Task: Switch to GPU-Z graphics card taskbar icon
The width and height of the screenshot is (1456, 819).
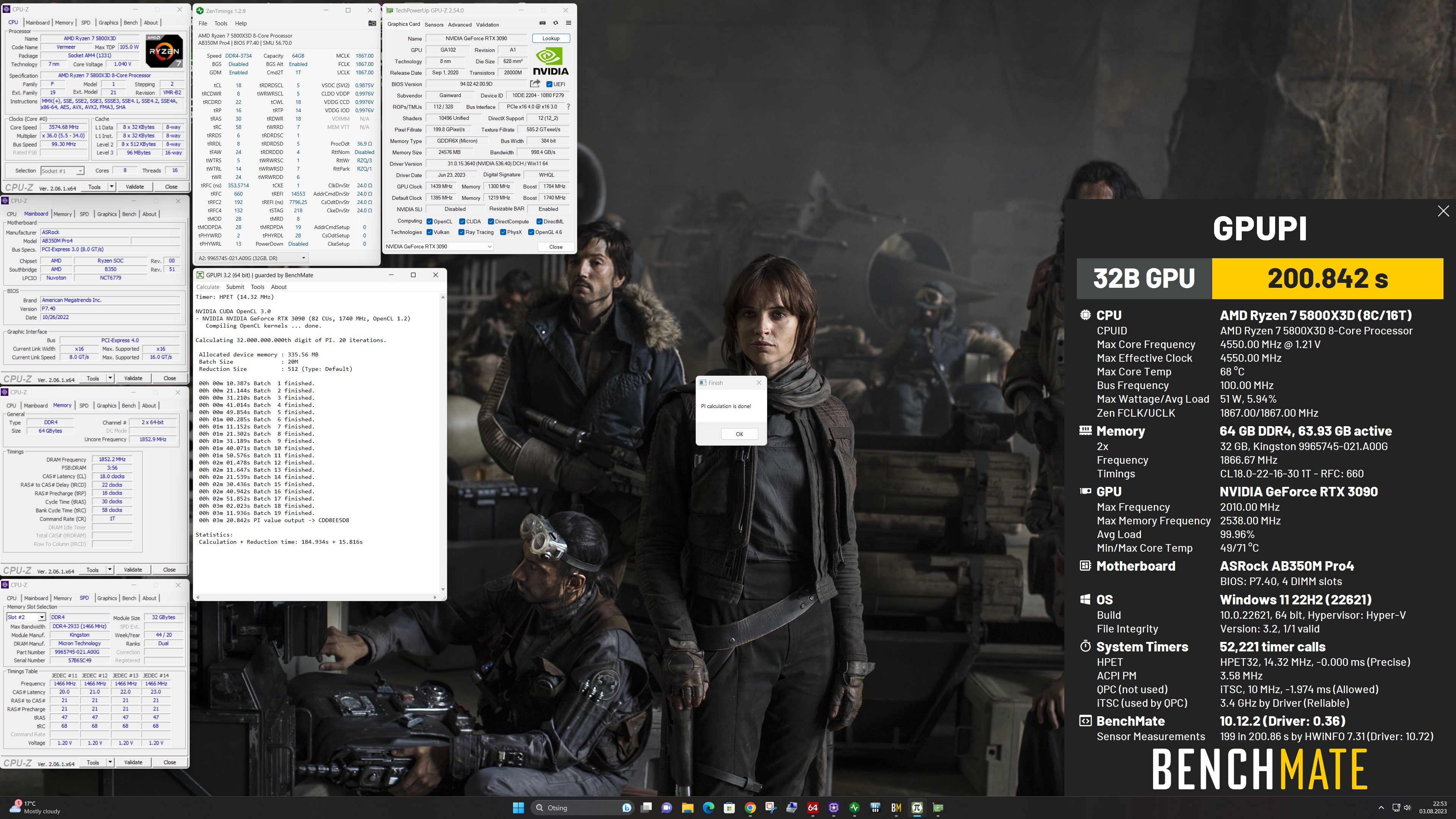Action: (x=938, y=807)
